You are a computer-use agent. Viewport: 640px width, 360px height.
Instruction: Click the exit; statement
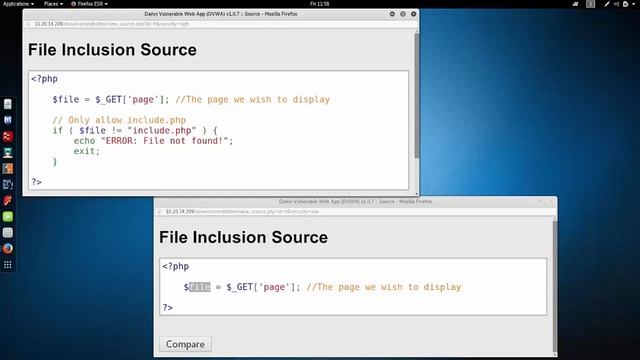tap(87, 151)
